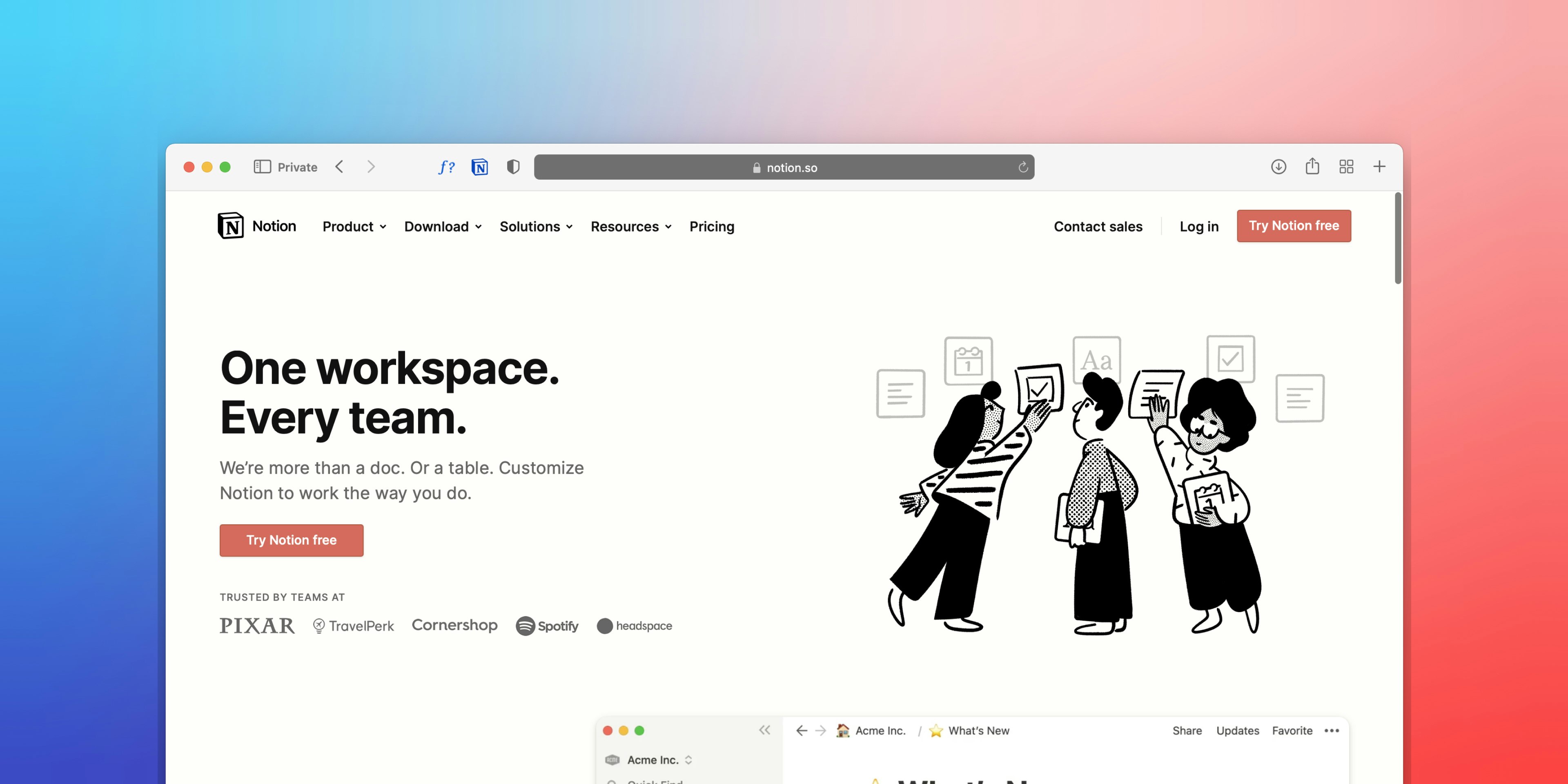Click the Pricing menu item
The image size is (1568, 784).
pos(712,226)
